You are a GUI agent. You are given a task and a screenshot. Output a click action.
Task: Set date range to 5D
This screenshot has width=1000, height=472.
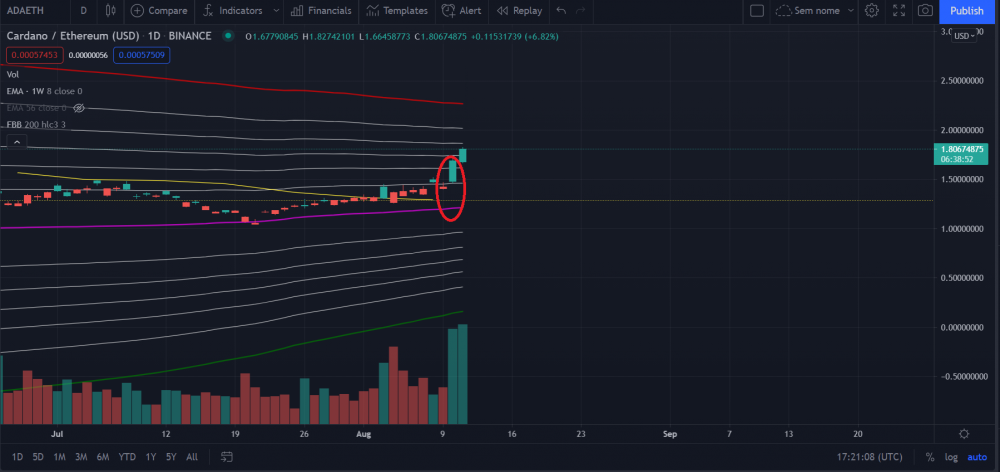(x=38, y=457)
